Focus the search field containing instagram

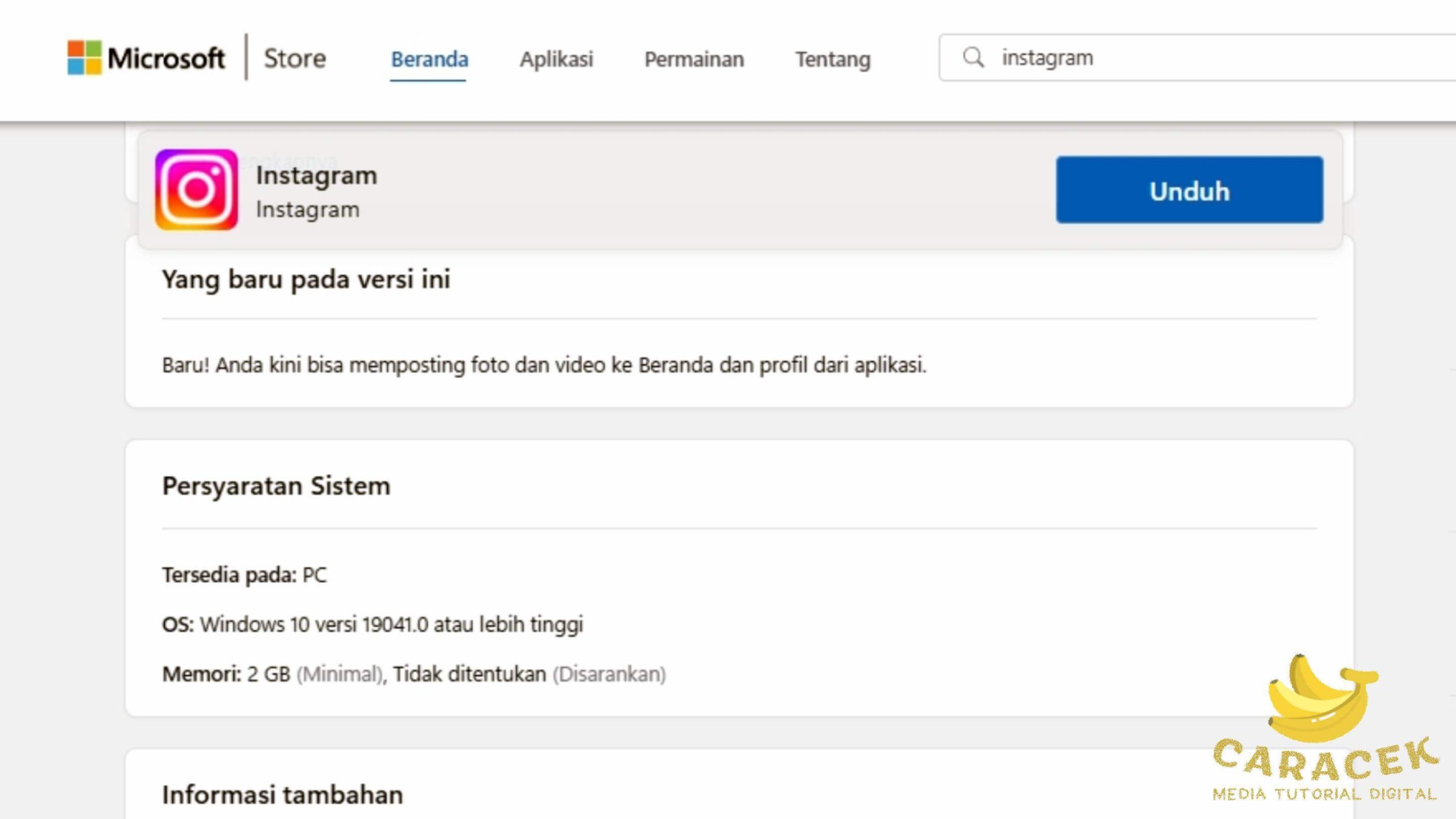coord(1198,57)
